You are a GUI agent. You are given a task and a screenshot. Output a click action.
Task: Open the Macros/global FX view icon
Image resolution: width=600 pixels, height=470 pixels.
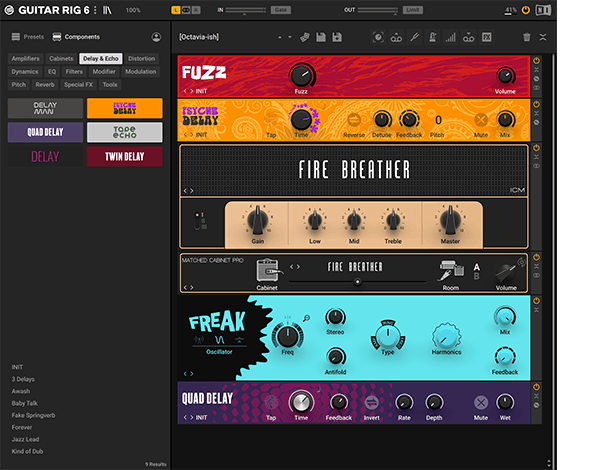point(378,37)
